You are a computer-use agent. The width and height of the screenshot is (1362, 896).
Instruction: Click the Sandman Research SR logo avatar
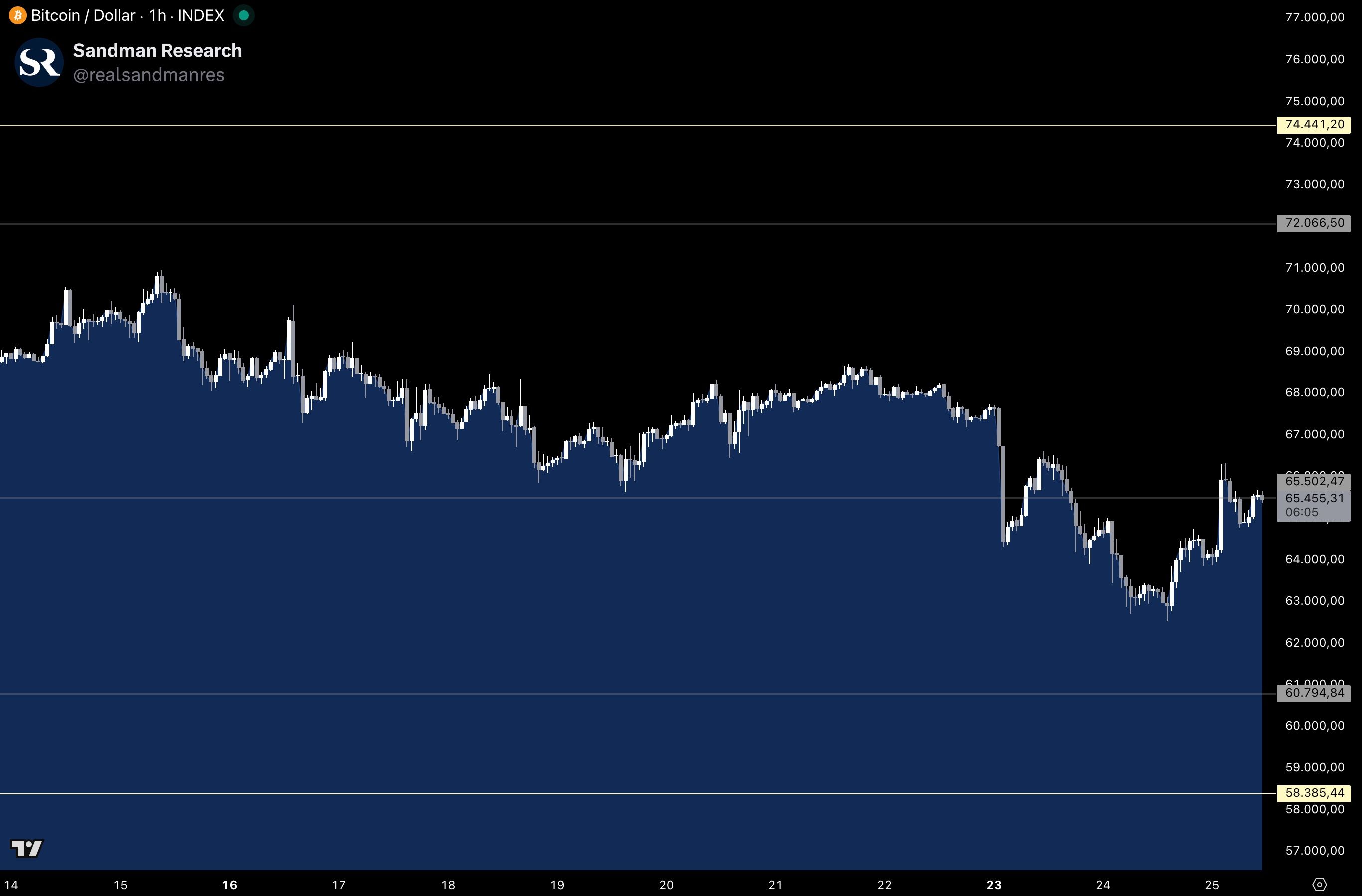tap(39, 62)
